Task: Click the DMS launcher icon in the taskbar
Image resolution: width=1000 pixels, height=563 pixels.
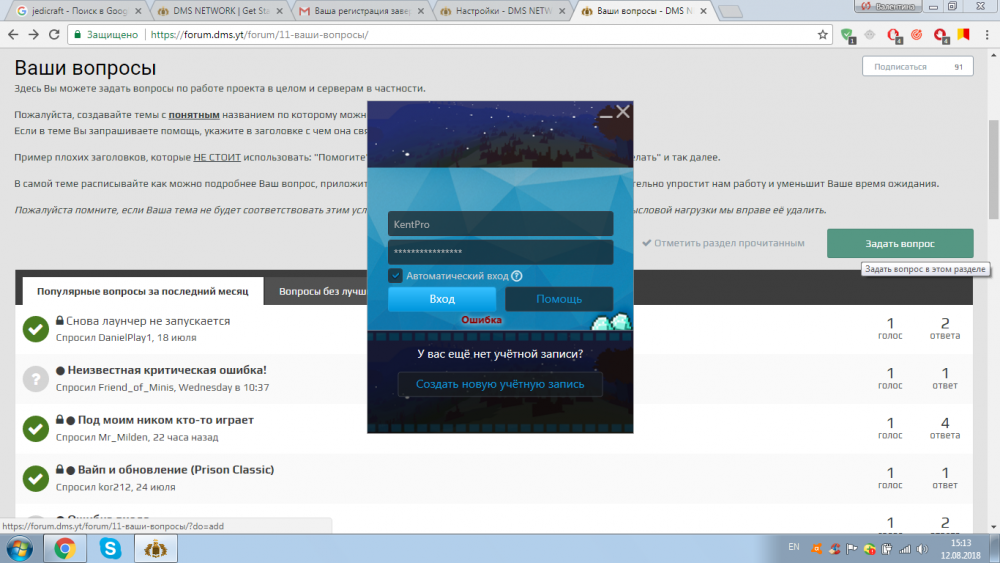Action: click(x=156, y=548)
